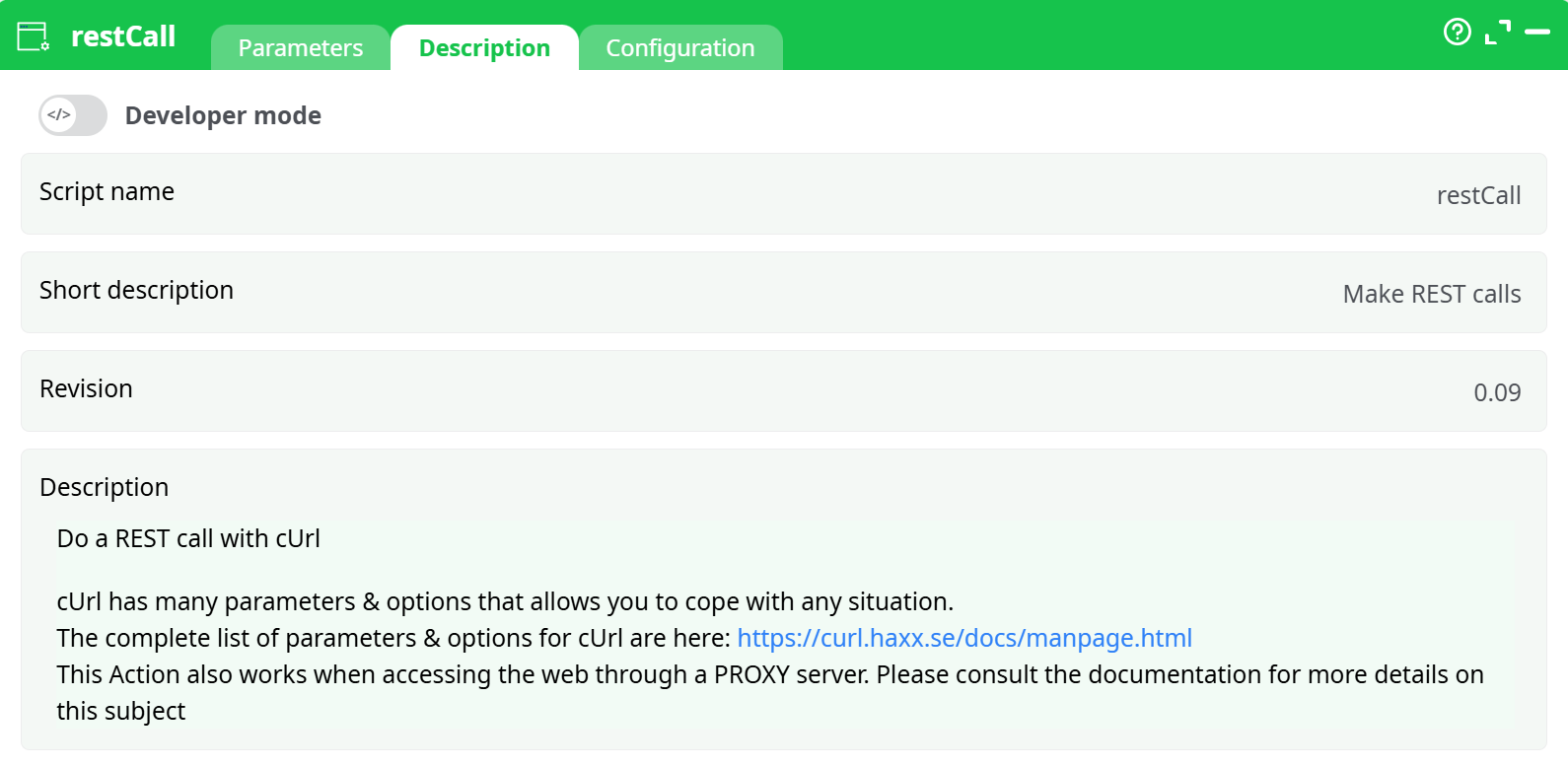Image resolution: width=1568 pixels, height=767 pixels.
Task: Open help via the question mark icon
Action: (x=1457, y=32)
